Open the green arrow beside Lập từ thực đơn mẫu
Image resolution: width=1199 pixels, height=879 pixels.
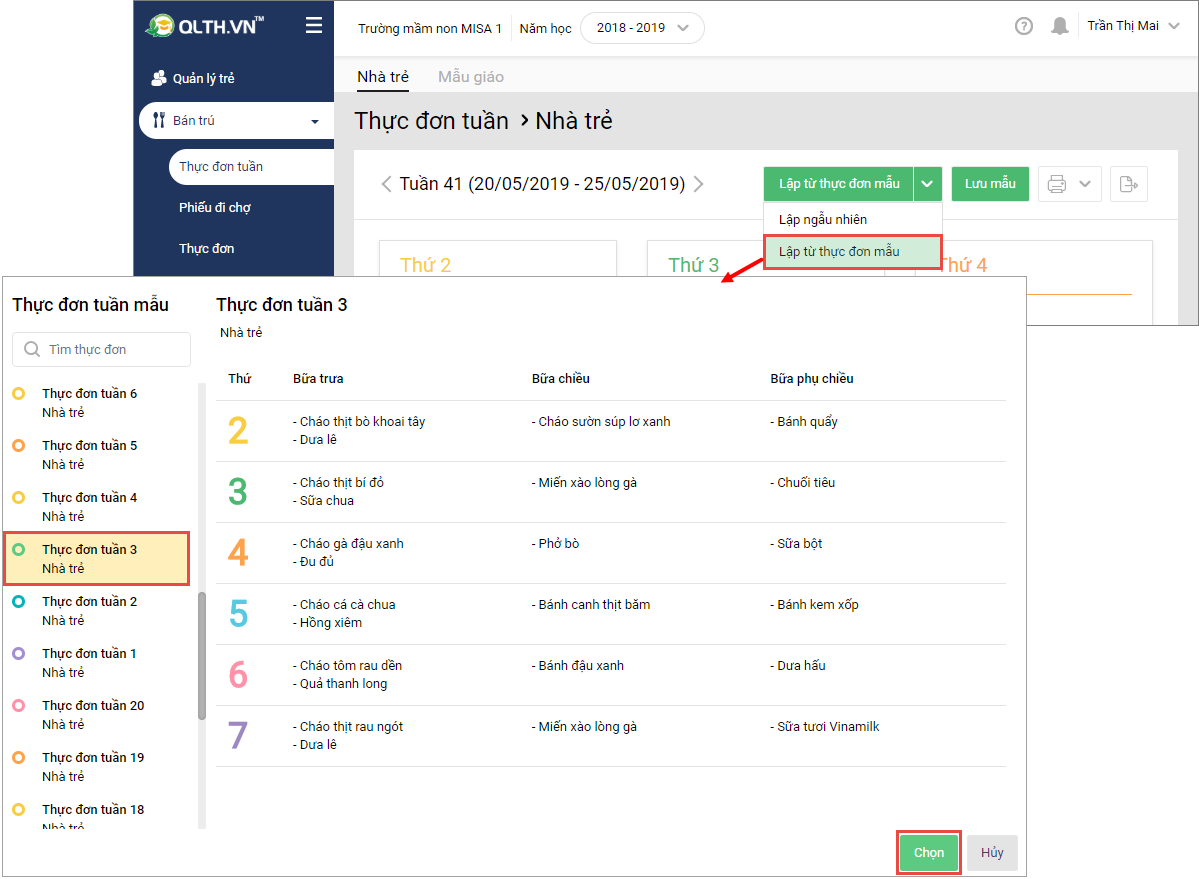928,184
